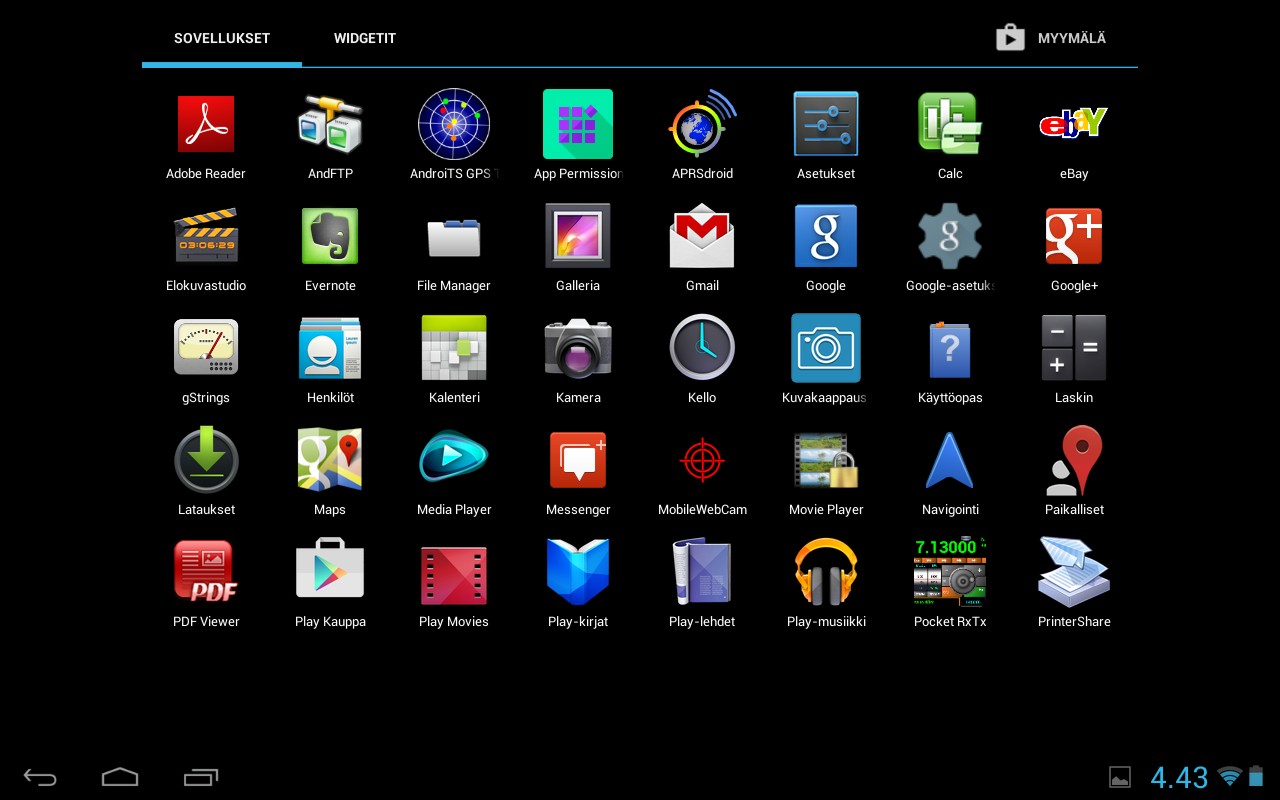The width and height of the screenshot is (1280, 800).
Task: Open the picture notification icon
Action: tap(1120, 777)
